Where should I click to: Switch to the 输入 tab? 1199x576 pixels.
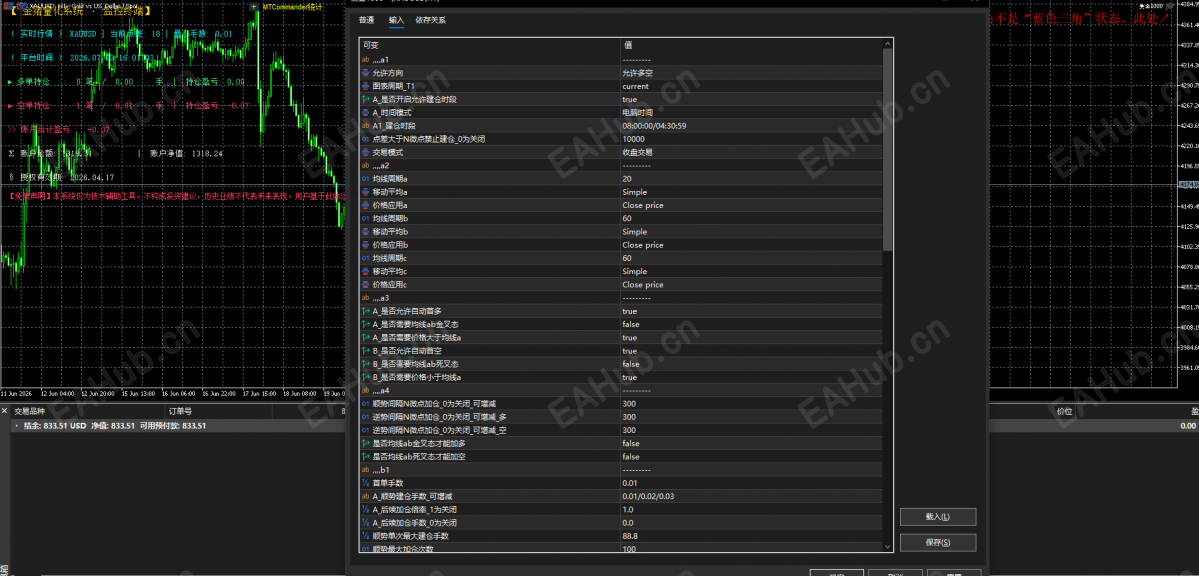click(x=396, y=20)
